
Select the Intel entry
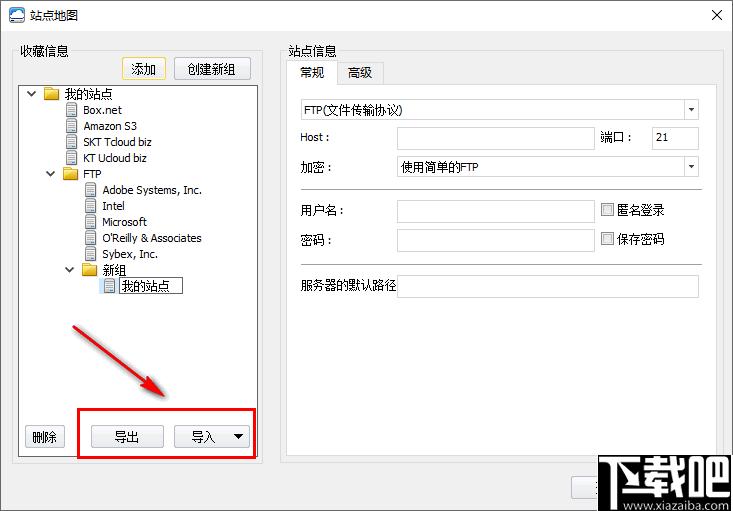[x=113, y=206]
